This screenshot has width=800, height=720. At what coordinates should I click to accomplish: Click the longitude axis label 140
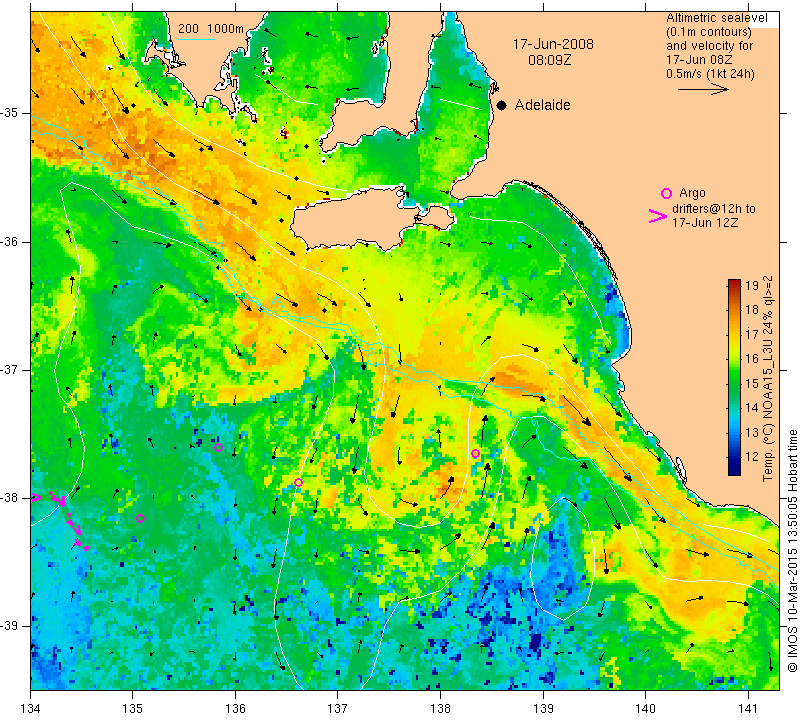645,708
